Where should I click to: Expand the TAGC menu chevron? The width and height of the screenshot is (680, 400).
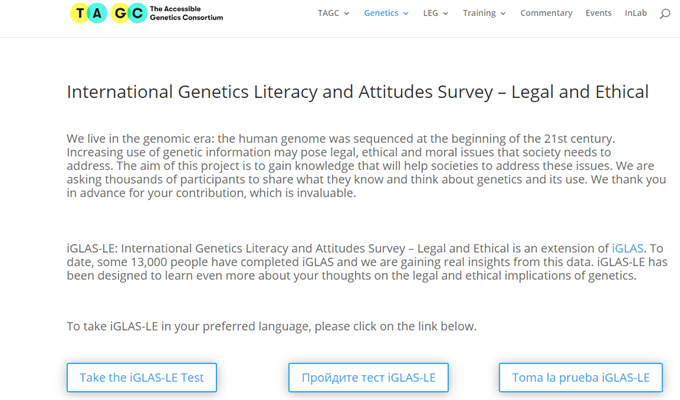click(347, 13)
